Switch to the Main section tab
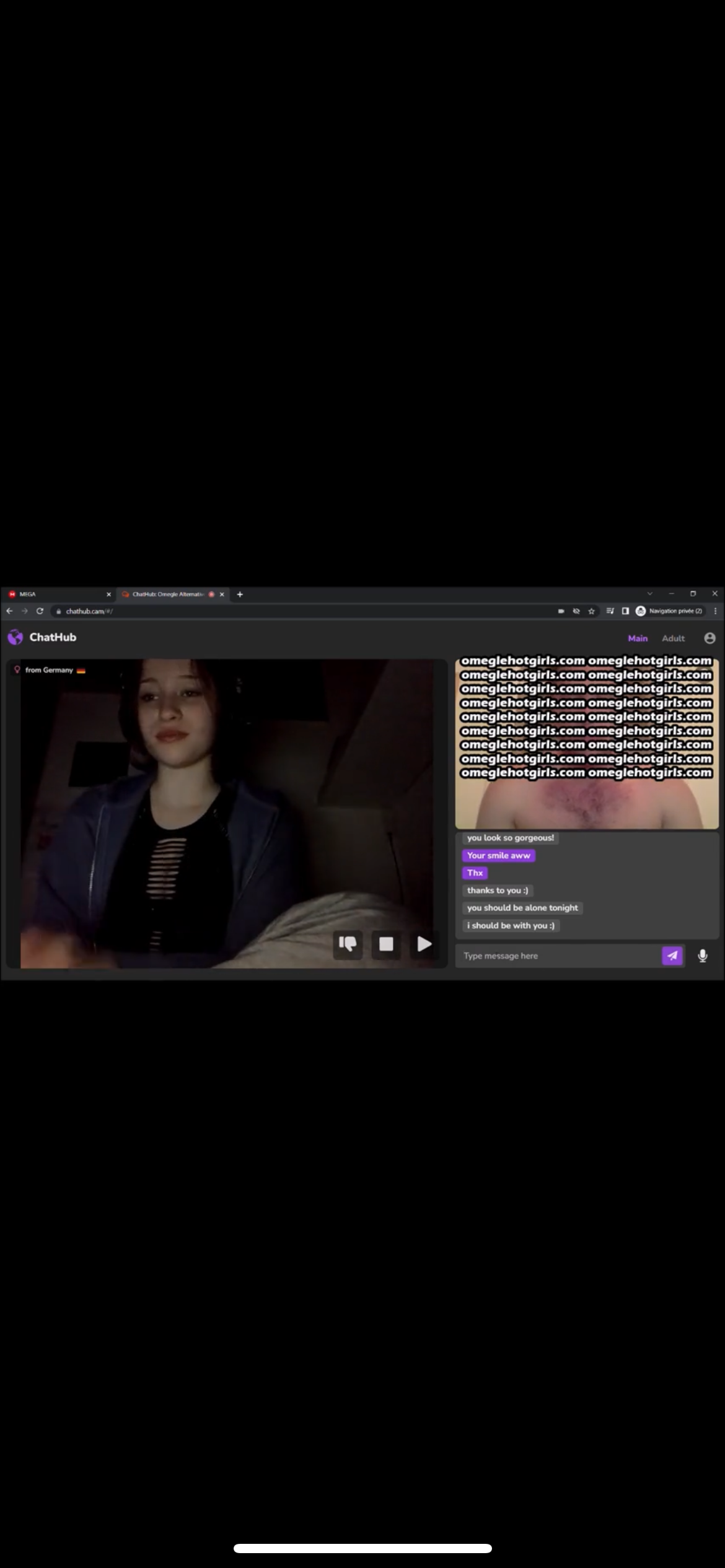725x1568 pixels. tap(637, 638)
